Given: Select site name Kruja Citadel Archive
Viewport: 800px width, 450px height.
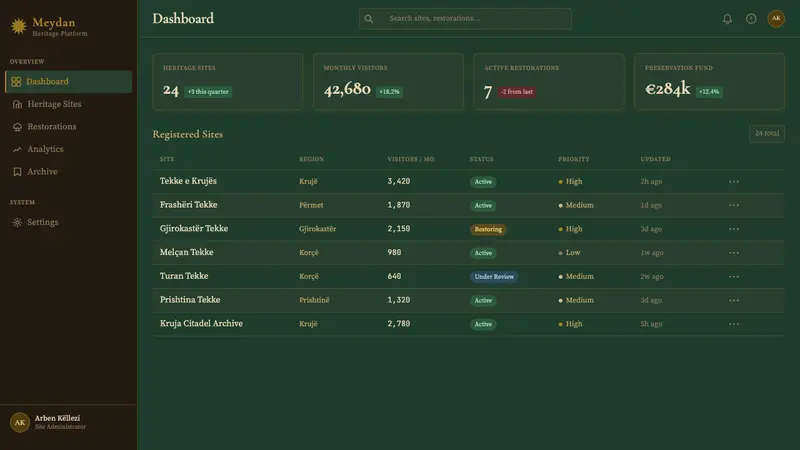Looking at the screenshot, I should 201,323.
